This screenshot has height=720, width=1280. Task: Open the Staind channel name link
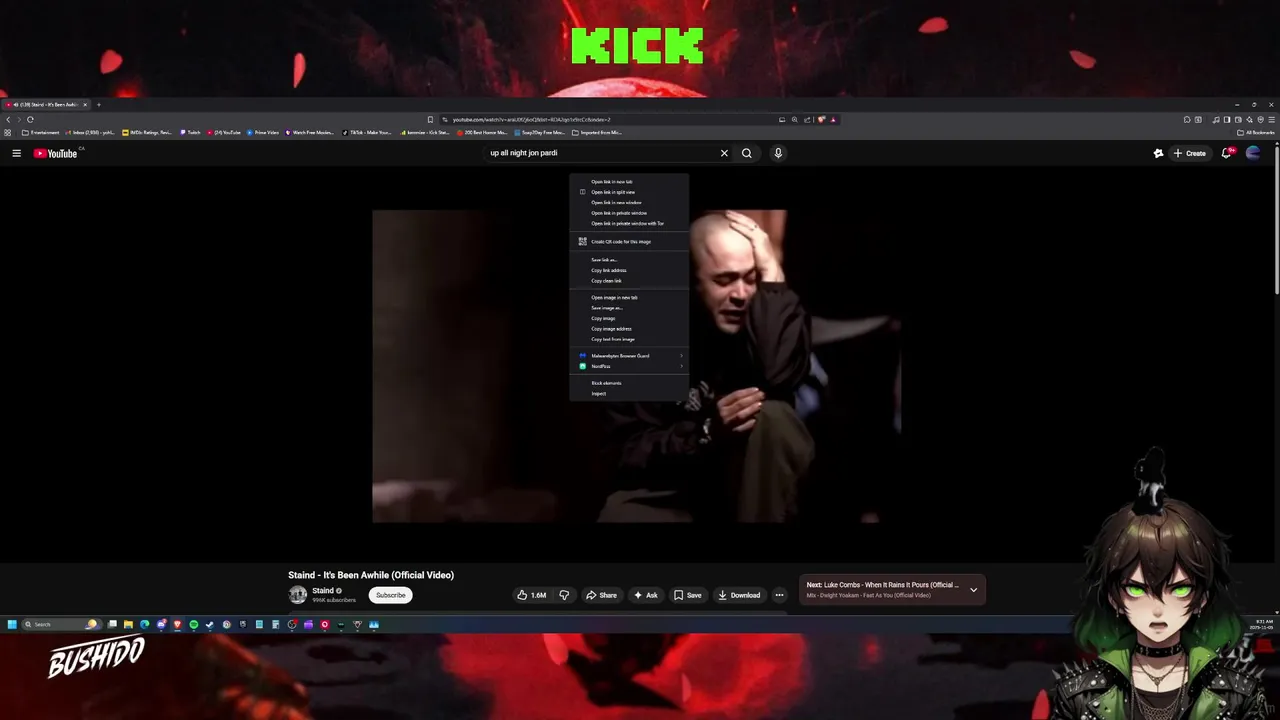click(x=322, y=591)
